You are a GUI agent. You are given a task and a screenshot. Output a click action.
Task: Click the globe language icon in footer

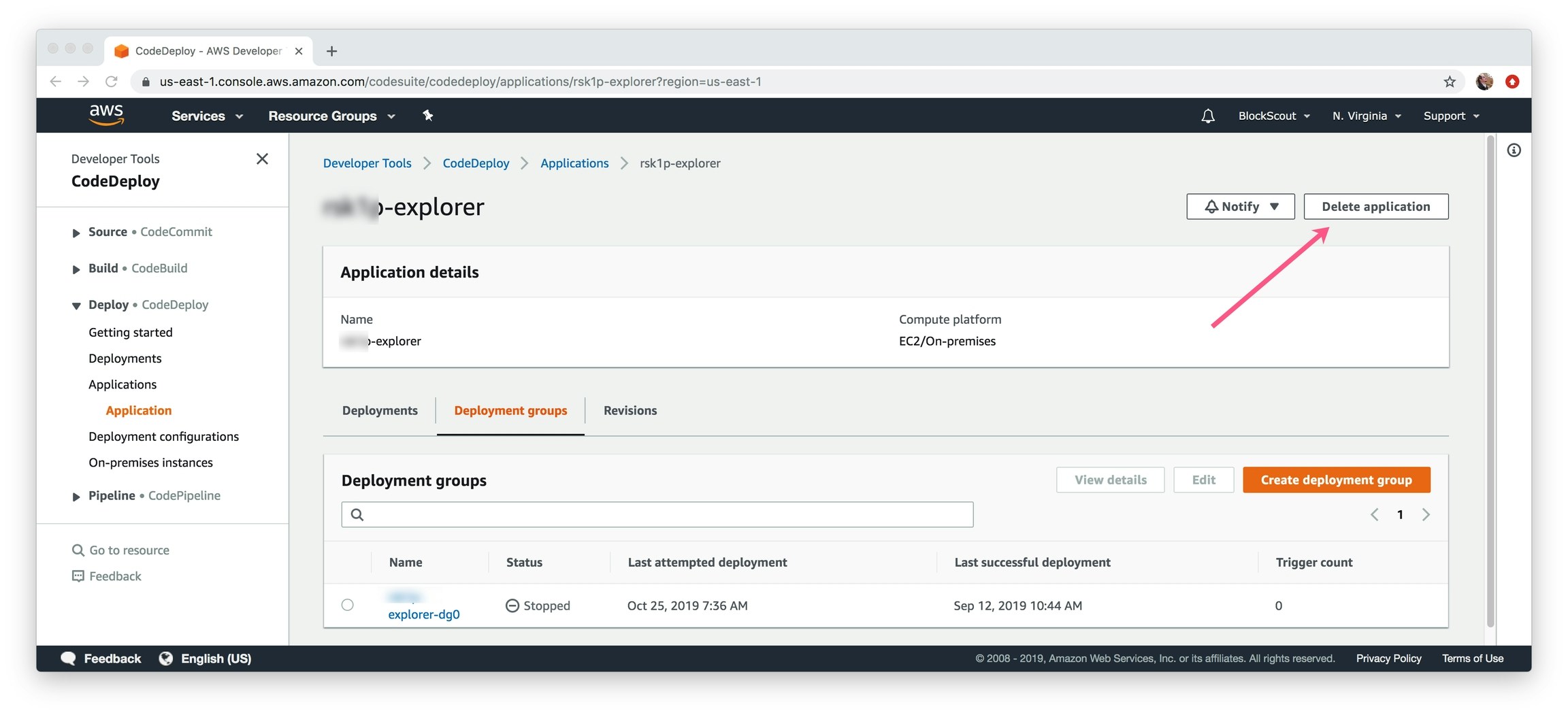pyautogui.click(x=165, y=658)
